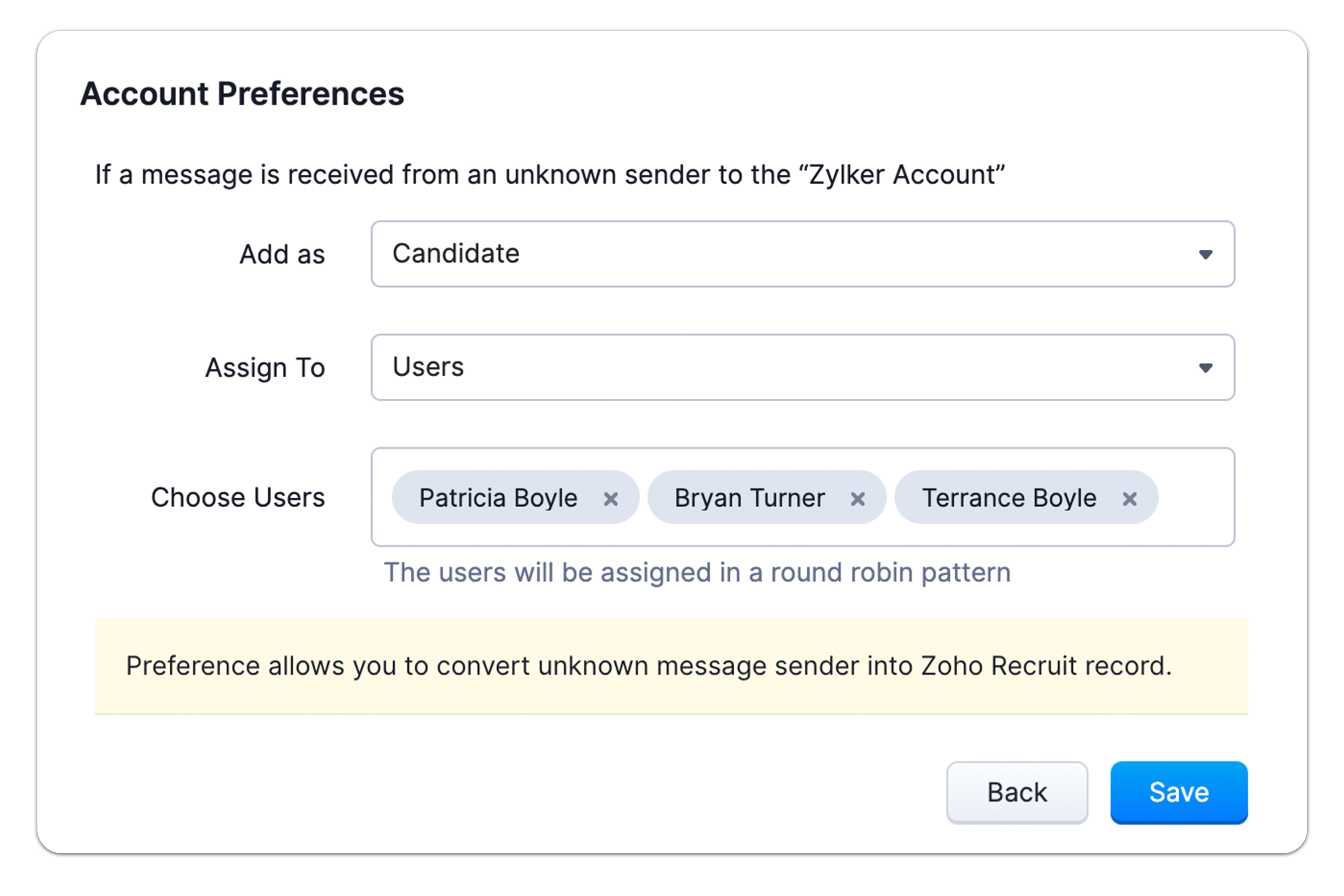The image size is (1344, 896).
Task: Remove Terrance Boyle from chosen users
Action: click(1129, 499)
